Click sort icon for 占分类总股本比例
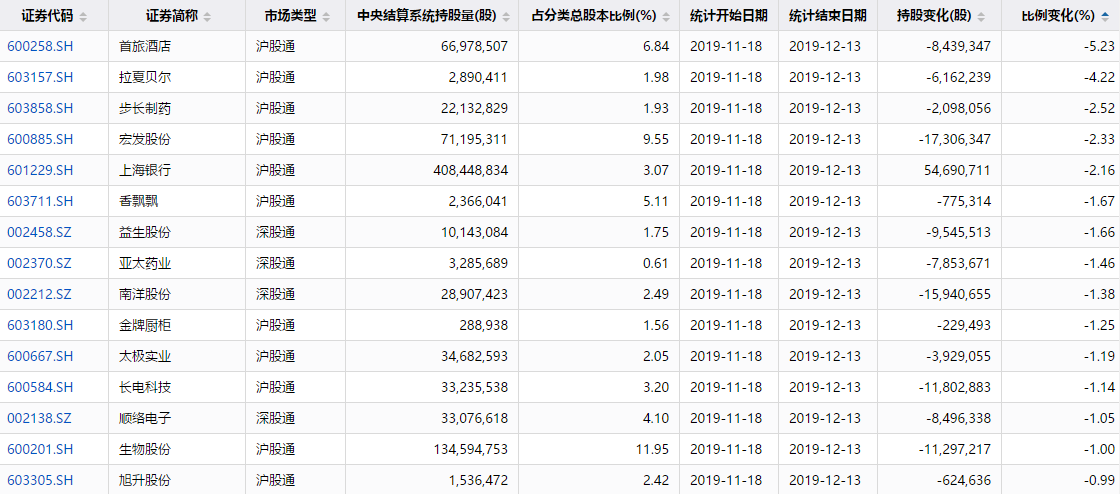The width and height of the screenshot is (1120, 494). [666, 16]
